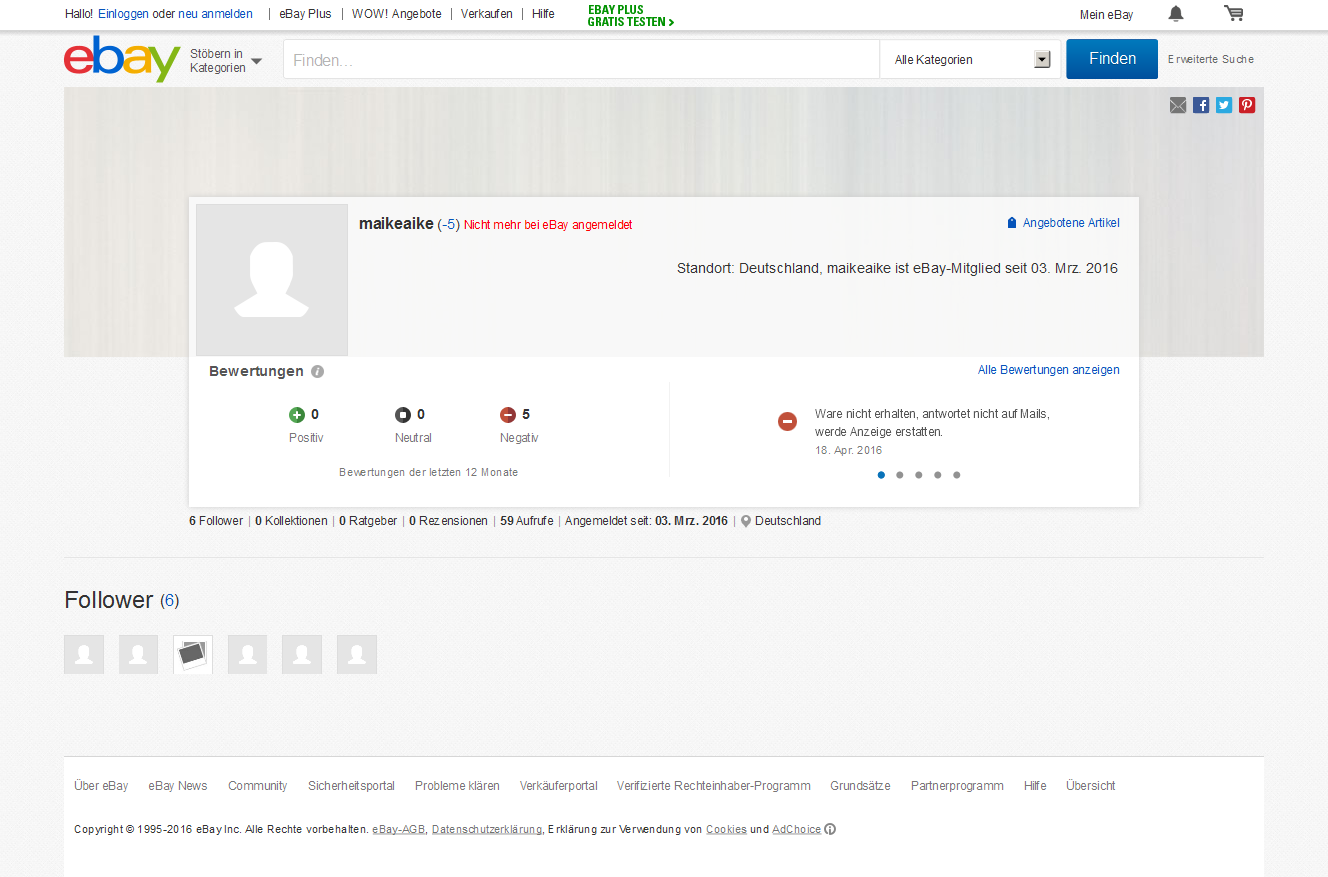Viewport: 1328px width, 877px height.
Task: Open Partnerprogramm footer link
Action: click(x=957, y=786)
